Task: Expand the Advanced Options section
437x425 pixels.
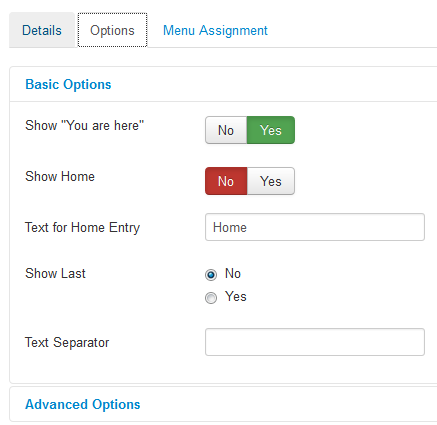Action: coord(83,404)
